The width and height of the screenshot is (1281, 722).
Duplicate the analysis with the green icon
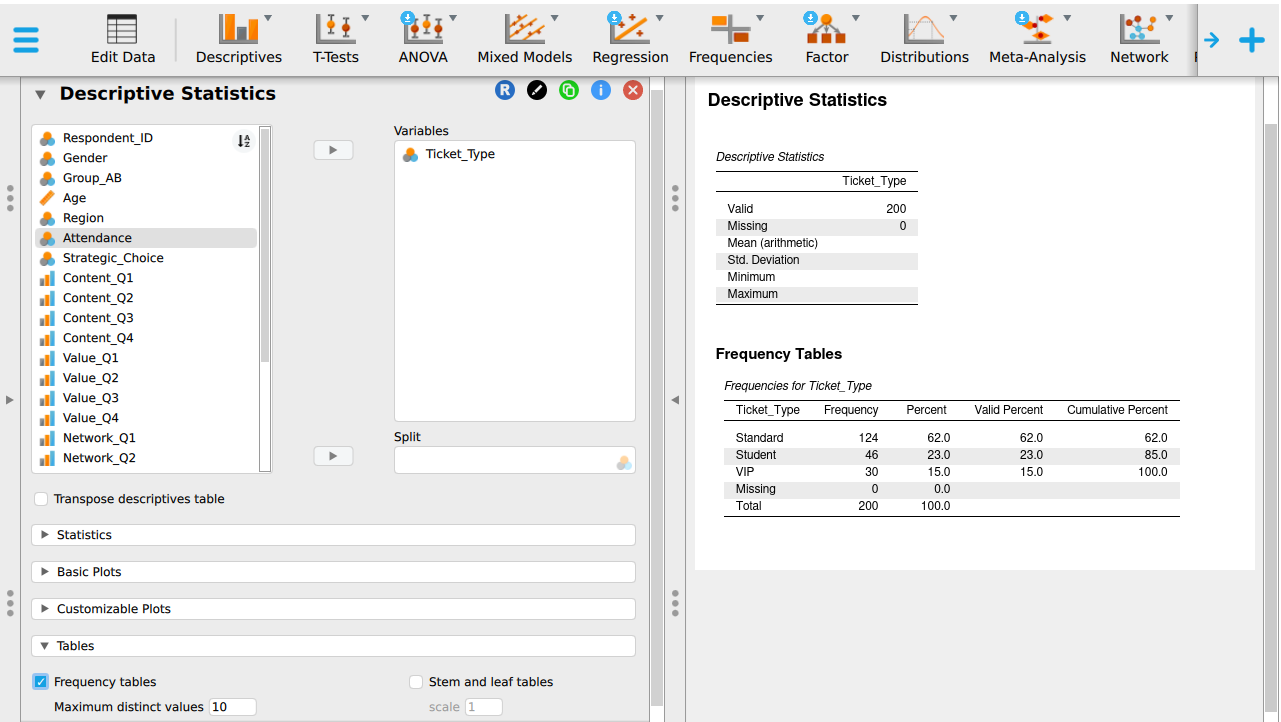point(569,90)
